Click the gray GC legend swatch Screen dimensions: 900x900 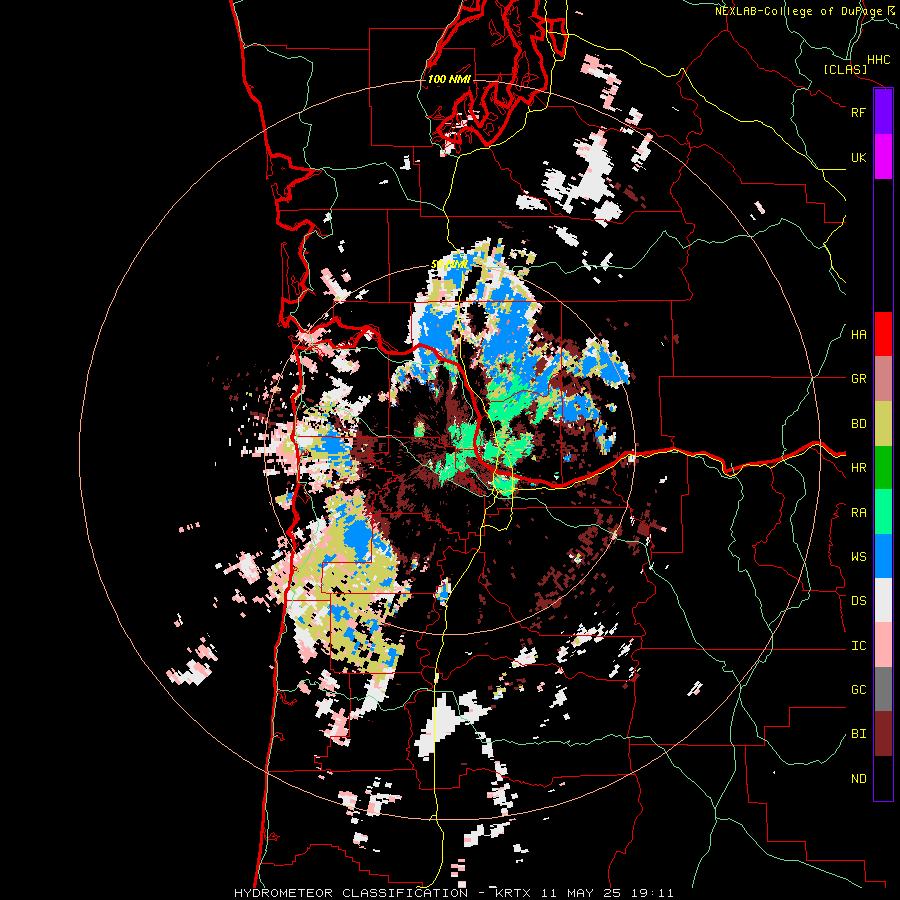(x=883, y=689)
